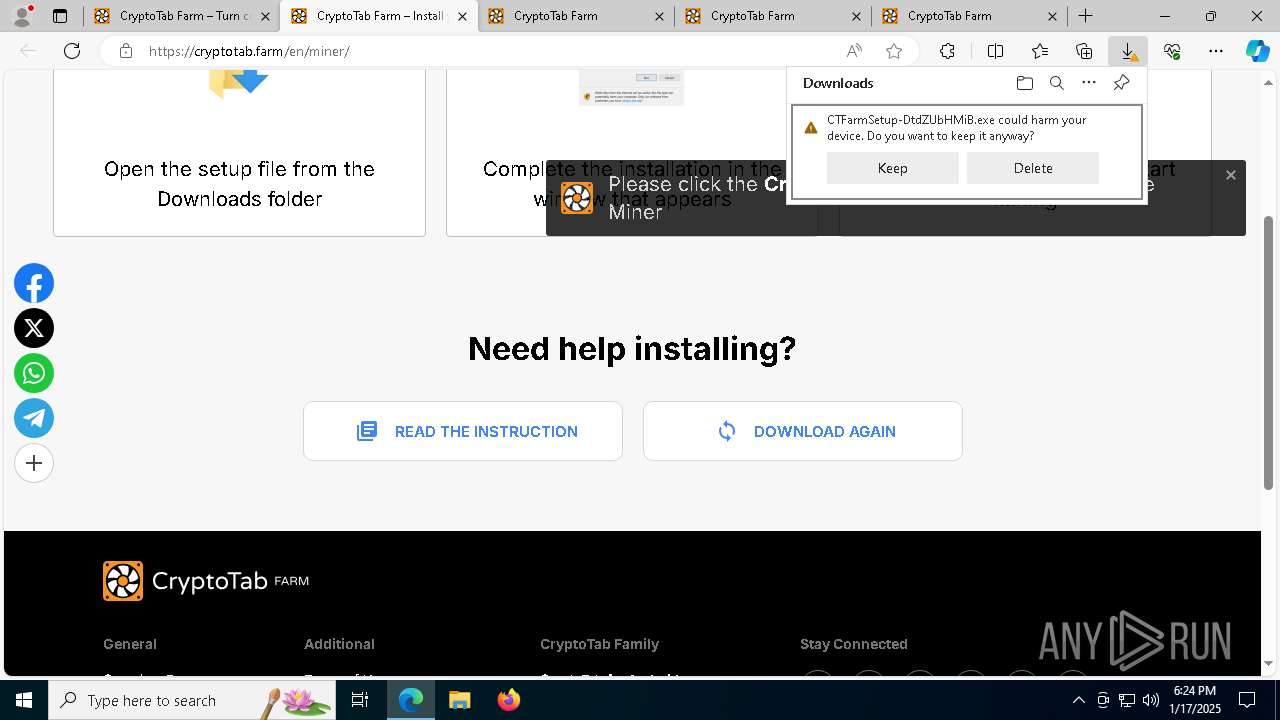Screen dimensions: 1280x720
Task: Click DOWNLOAD AGAIN button
Action: (x=803, y=431)
